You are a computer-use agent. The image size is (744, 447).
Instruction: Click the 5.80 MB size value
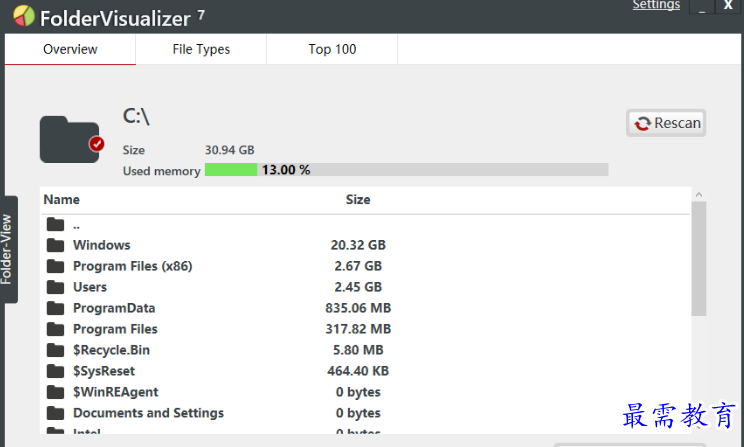point(358,350)
